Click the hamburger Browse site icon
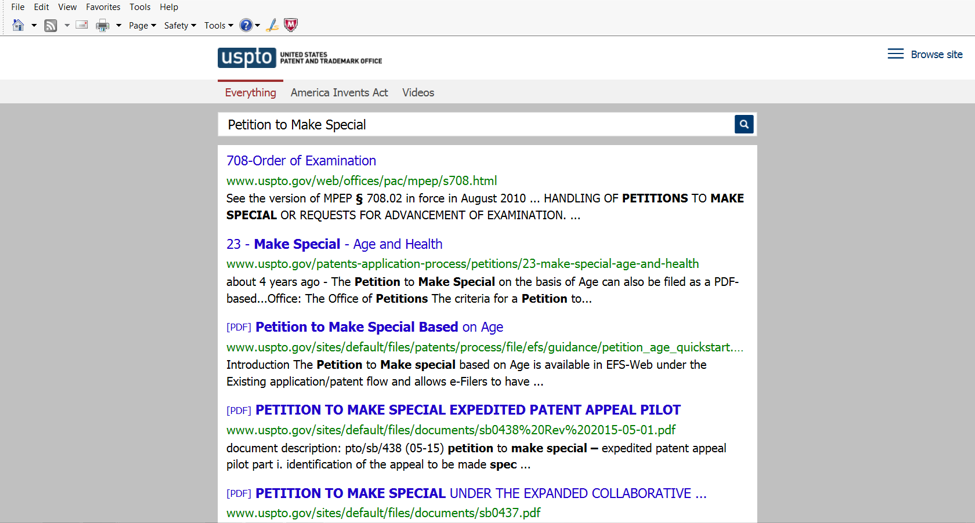This screenshot has height=523, width=975. pos(895,54)
